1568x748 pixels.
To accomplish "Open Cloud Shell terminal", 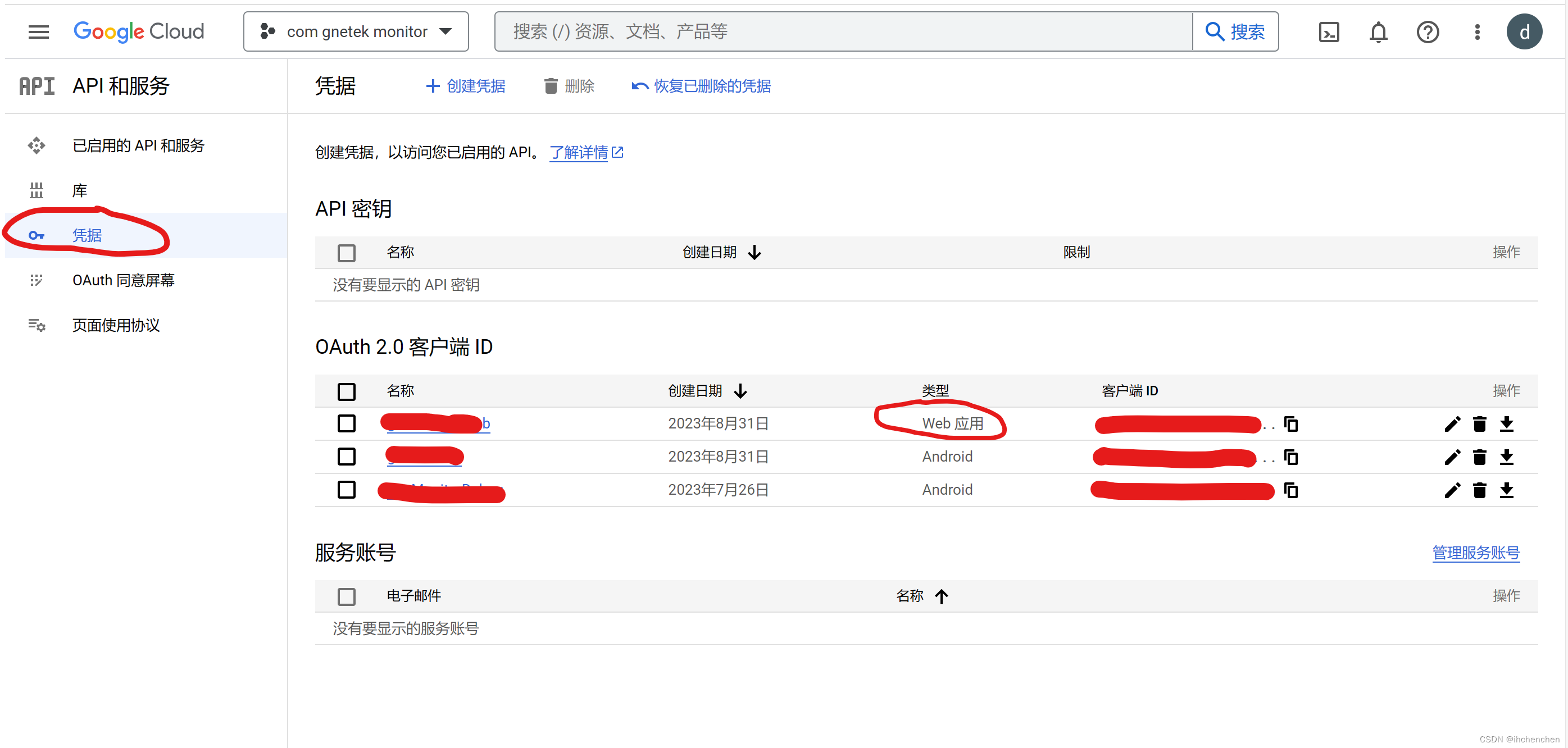I will (x=1329, y=31).
